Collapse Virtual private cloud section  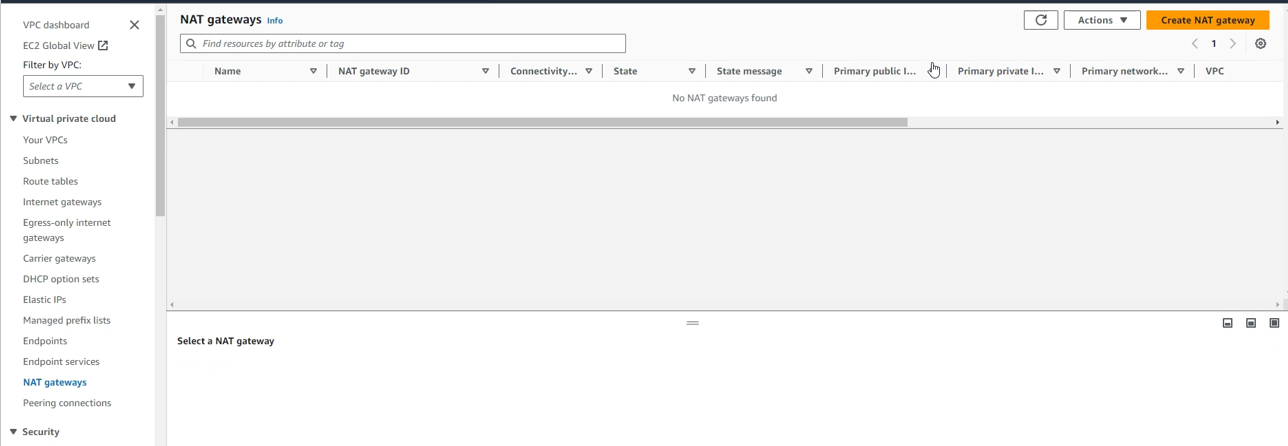click(x=14, y=118)
